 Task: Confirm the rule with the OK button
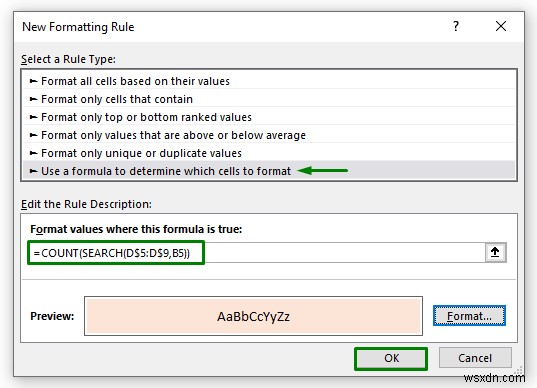[391, 358]
